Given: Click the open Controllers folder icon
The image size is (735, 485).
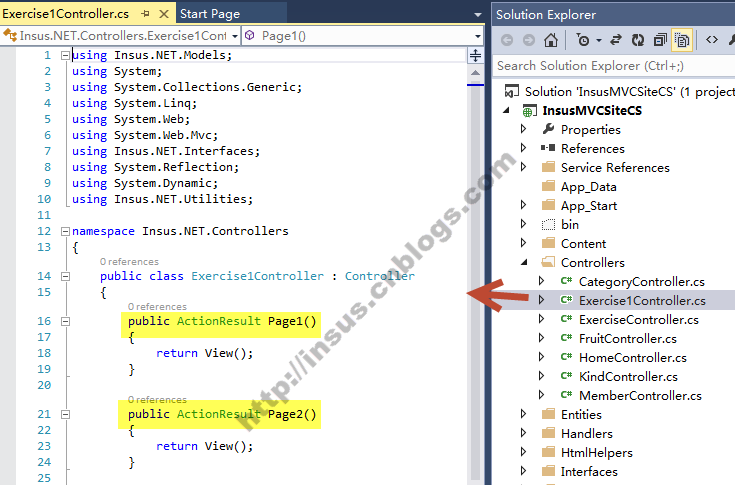Looking at the screenshot, I should point(548,262).
